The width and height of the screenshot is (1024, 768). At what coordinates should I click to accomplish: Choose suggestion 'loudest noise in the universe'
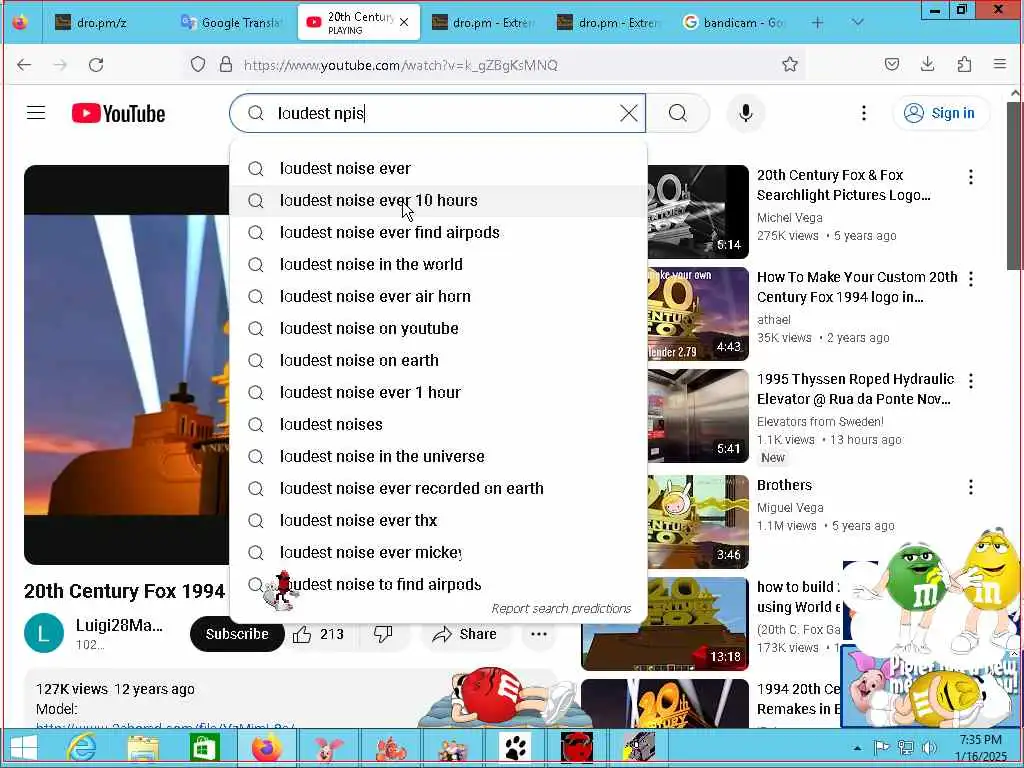tap(438, 456)
